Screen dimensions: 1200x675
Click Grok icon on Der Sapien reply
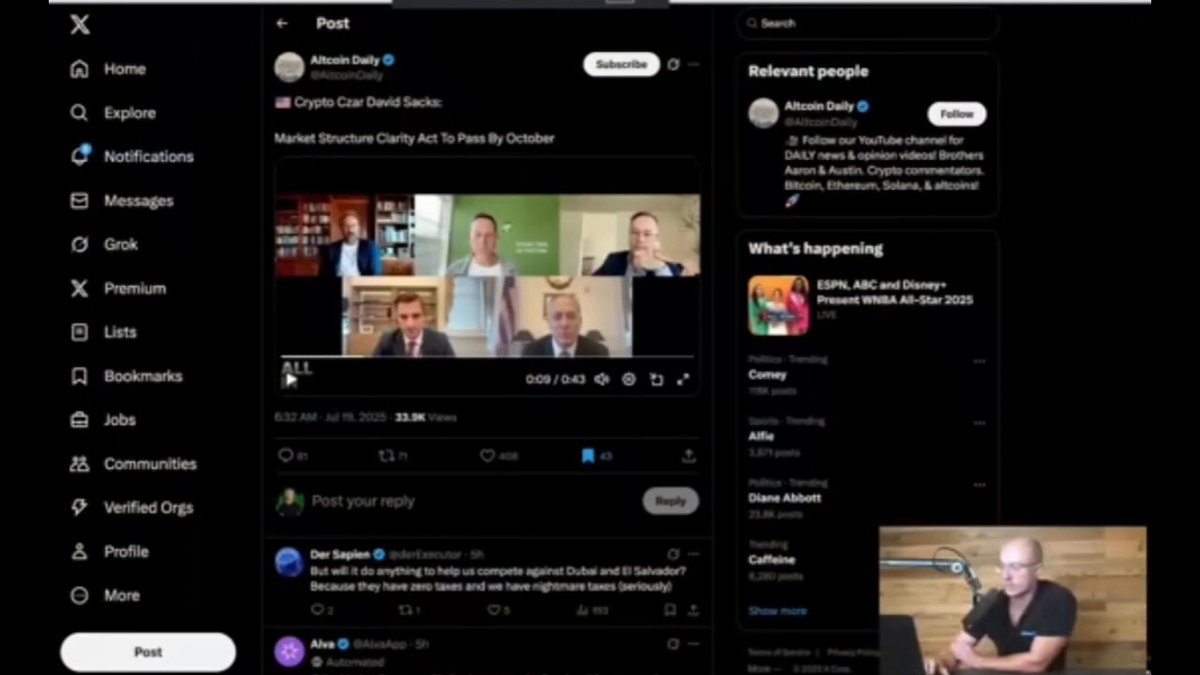[x=673, y=553]
